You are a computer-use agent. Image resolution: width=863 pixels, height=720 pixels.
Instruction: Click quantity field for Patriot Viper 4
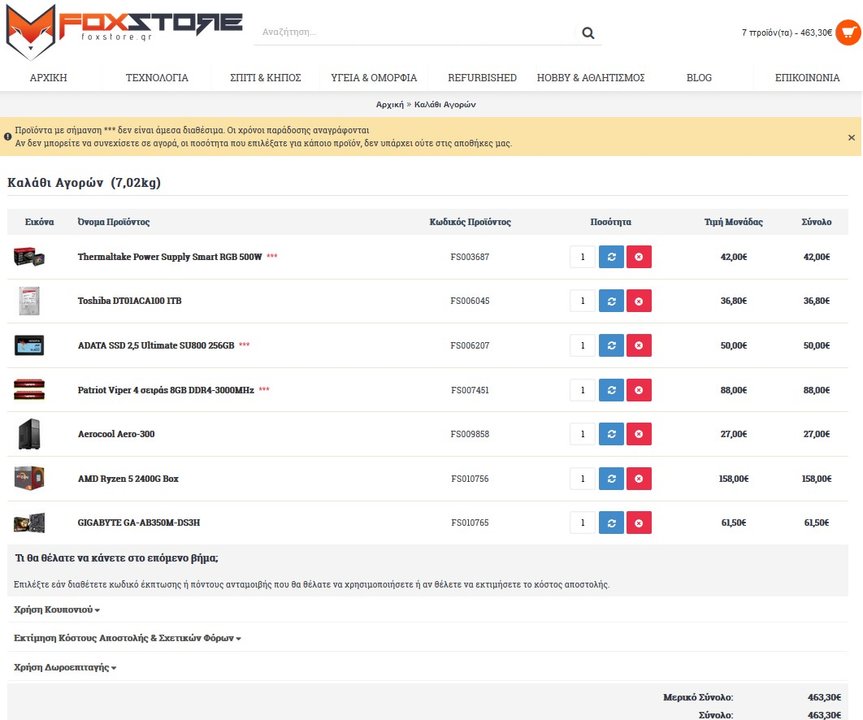[583, 390]
